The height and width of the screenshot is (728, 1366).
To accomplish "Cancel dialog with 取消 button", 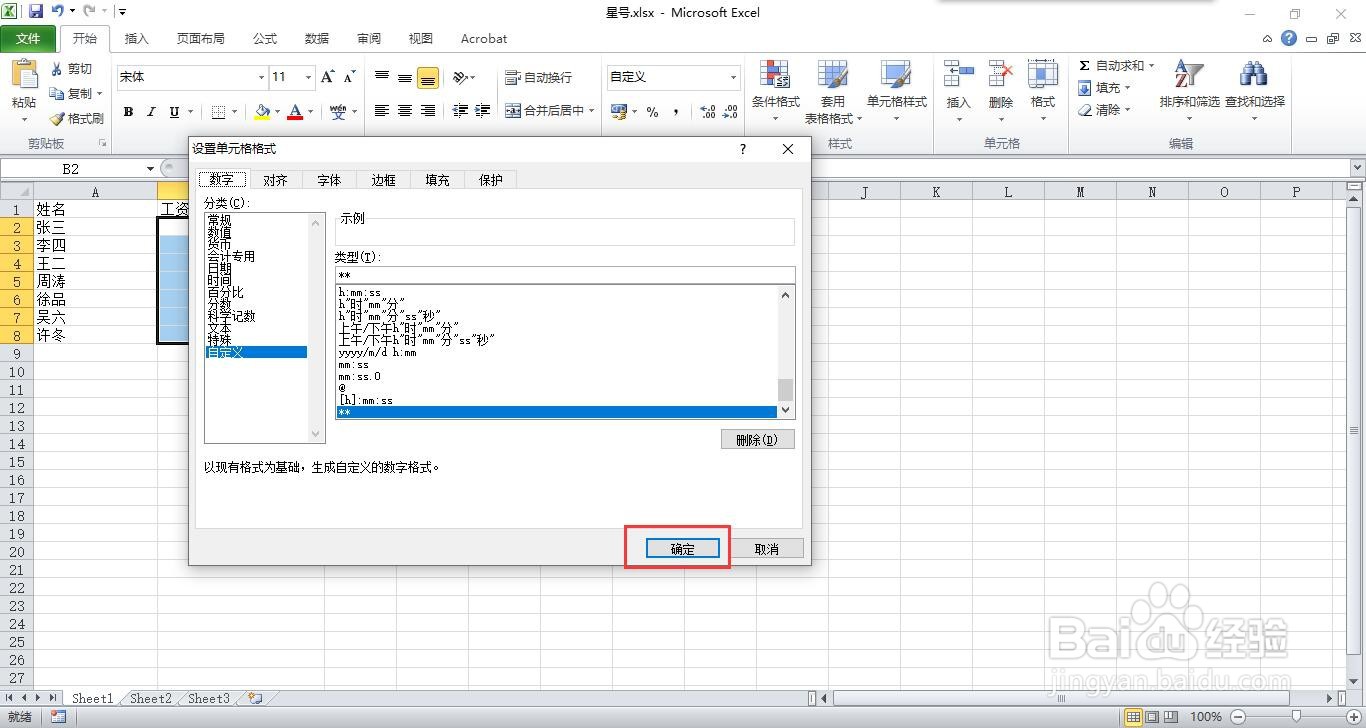I will 766,549.
